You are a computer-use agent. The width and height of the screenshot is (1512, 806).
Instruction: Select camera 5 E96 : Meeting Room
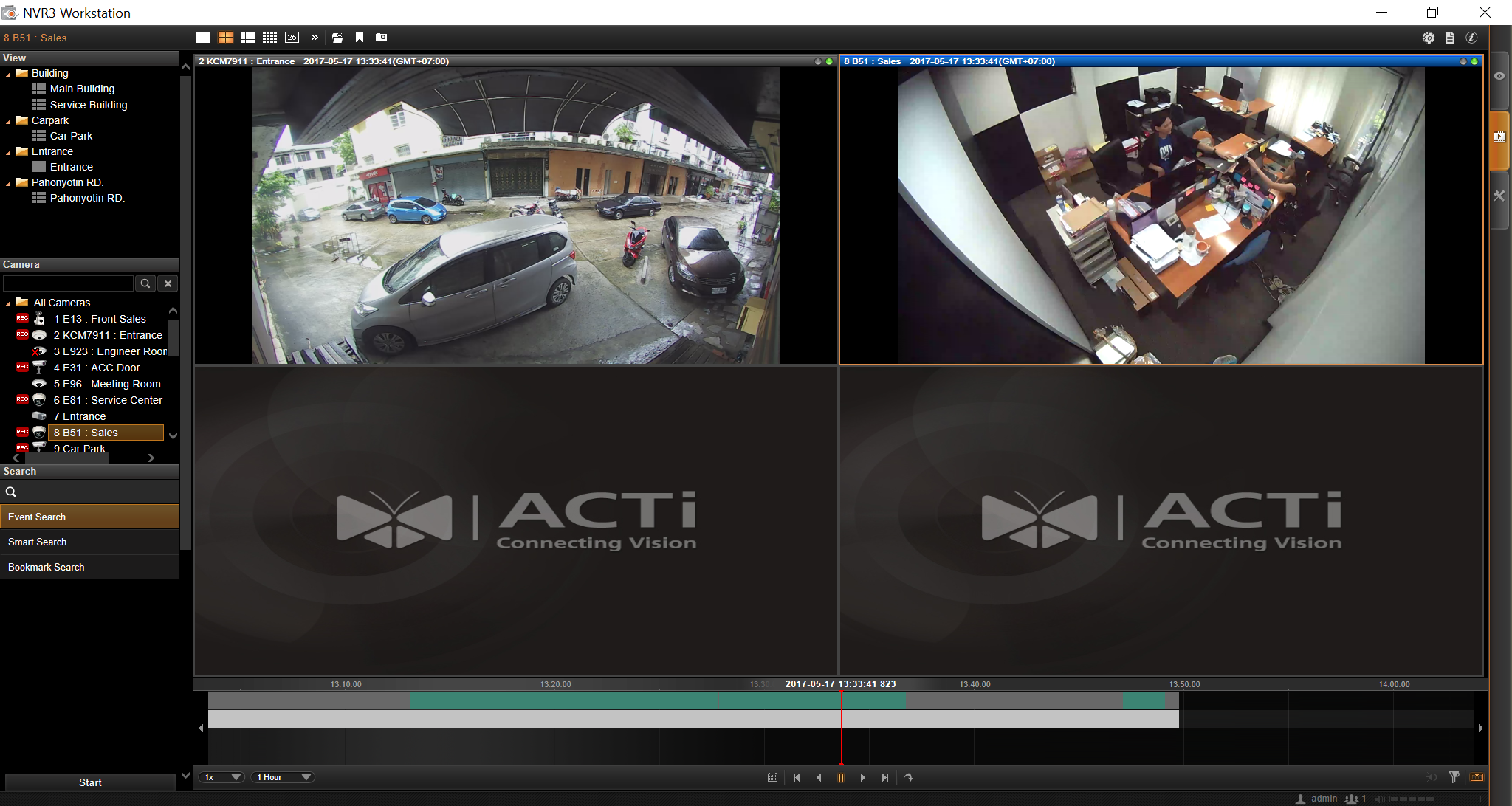[x=107, y=384]
